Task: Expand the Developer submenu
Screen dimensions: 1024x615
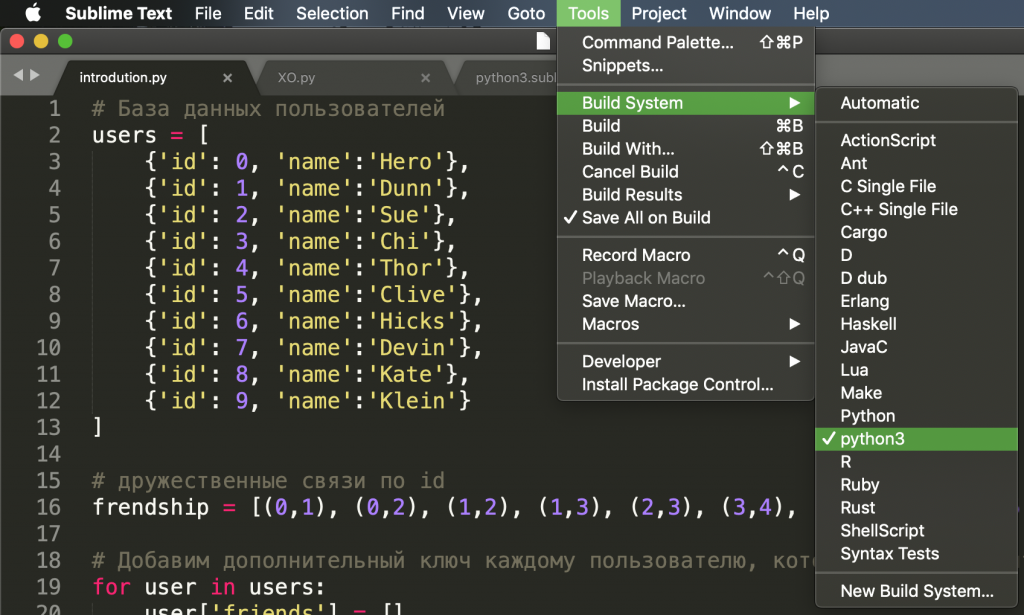Action: [621, 361]
